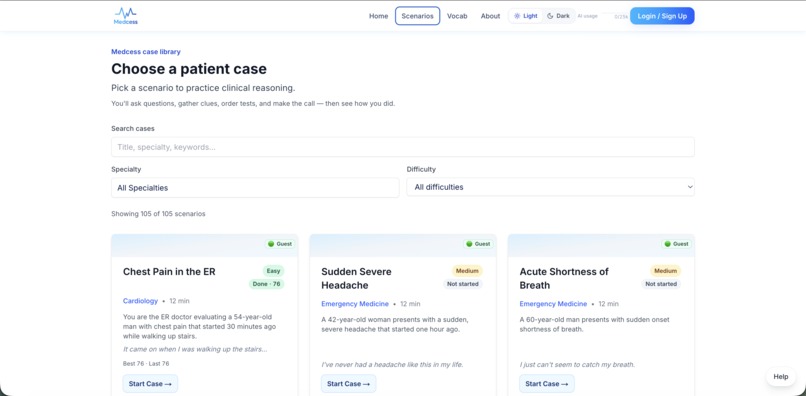This screenshot has height=396, width=806.
Task: Click quote "I've never had a headache like this"
Action: point(392,365)
